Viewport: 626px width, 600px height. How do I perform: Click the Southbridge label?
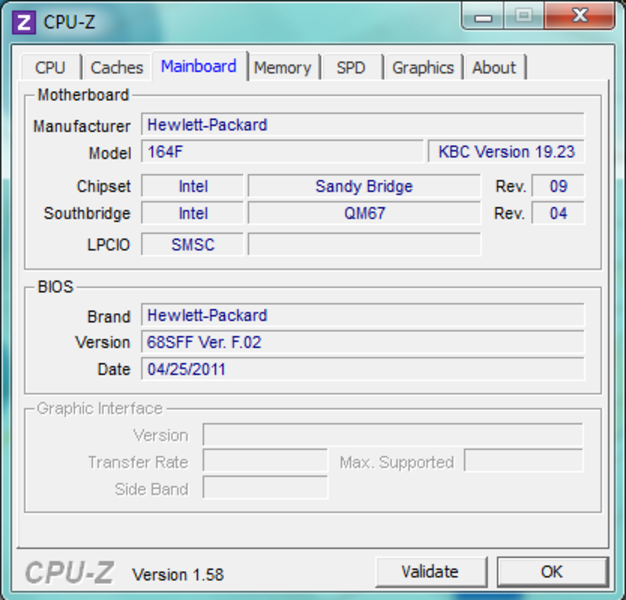point(87,213)
